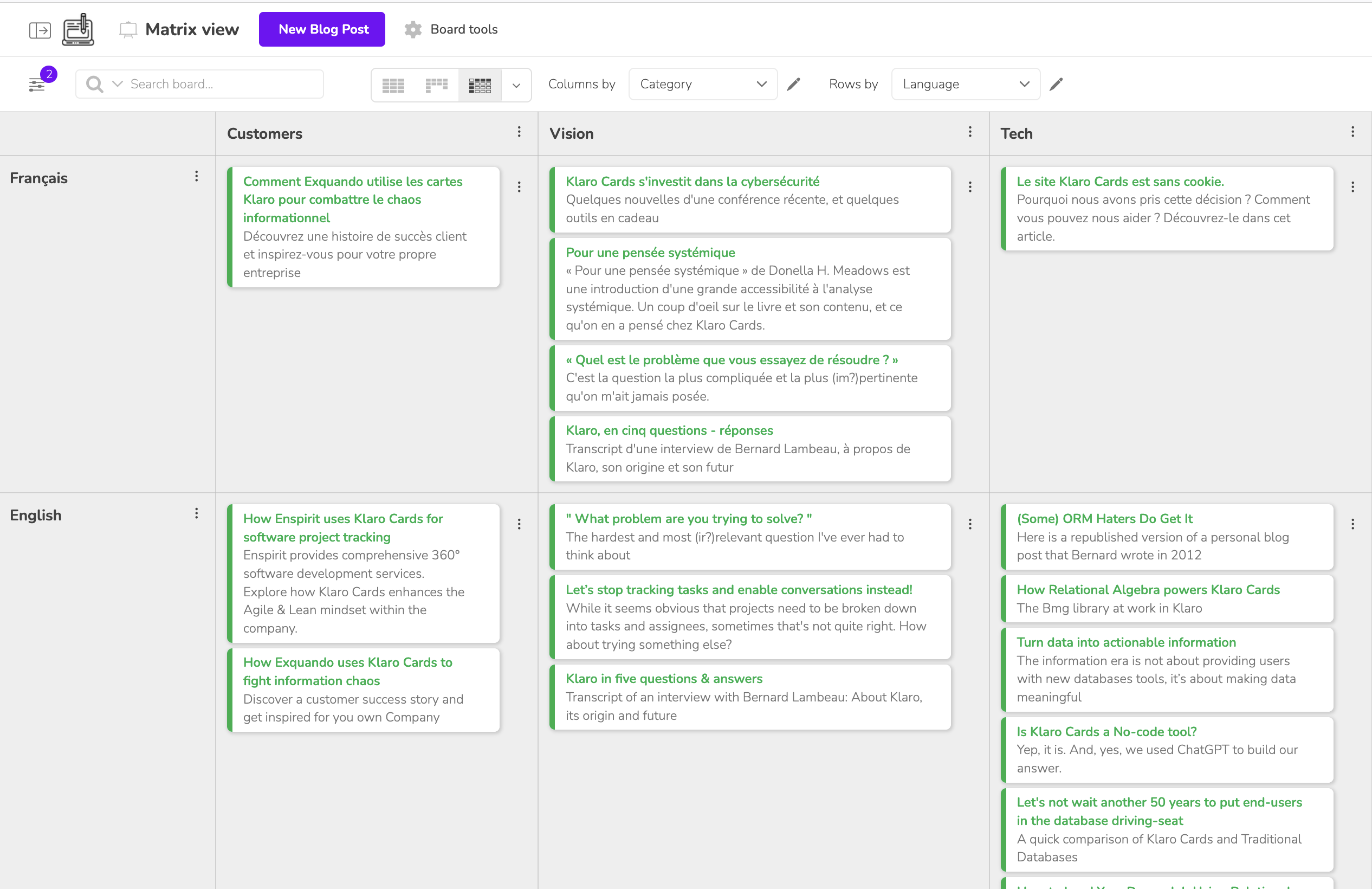Open card How Exquando uses Klaro Cards
1372x889 pixels.
(363, 690)
